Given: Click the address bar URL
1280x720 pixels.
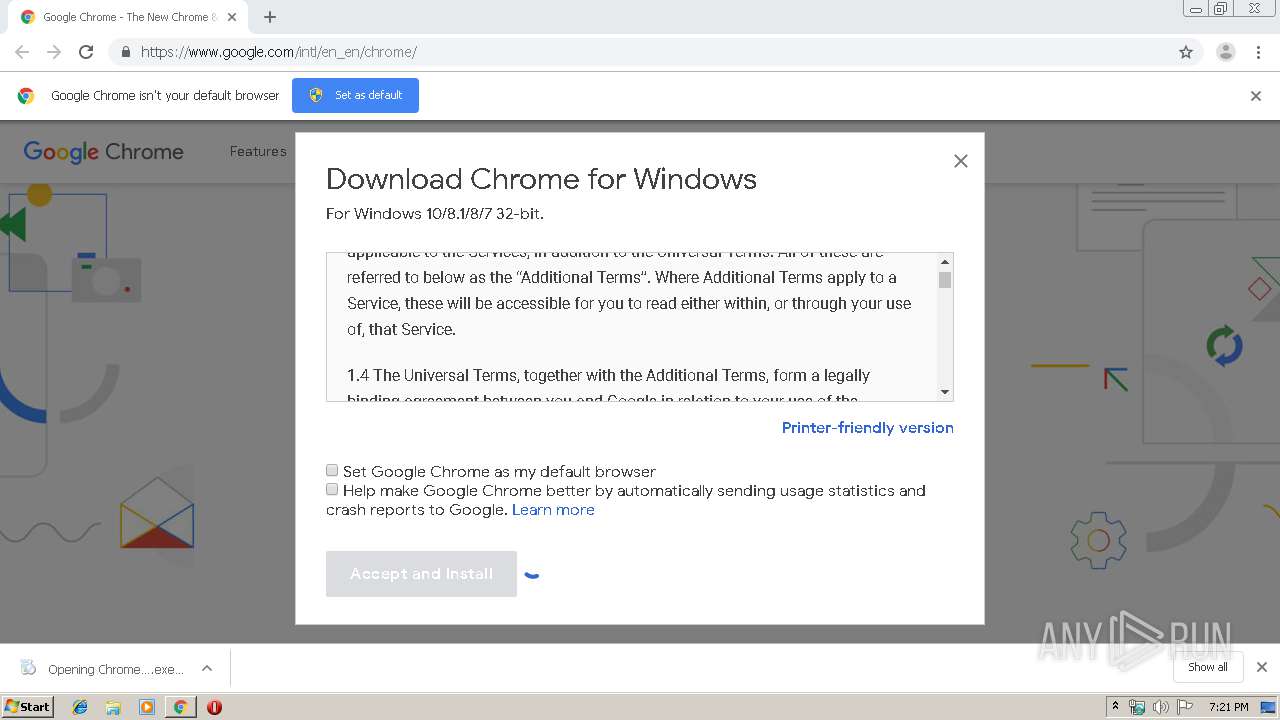Looking at the screenshot, I should click(x=279, y=52).
